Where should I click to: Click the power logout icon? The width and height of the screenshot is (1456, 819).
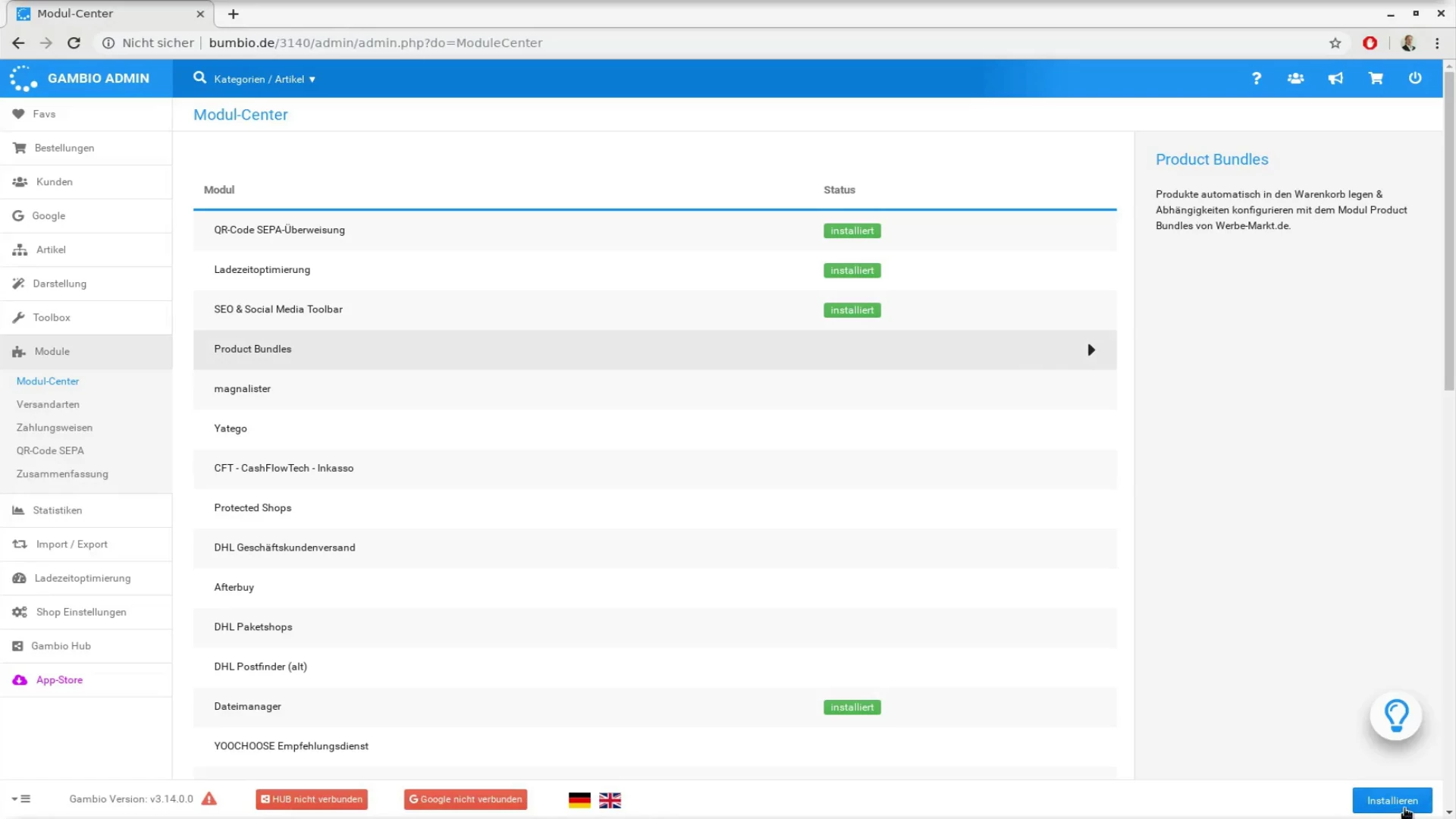(1415, 78)
